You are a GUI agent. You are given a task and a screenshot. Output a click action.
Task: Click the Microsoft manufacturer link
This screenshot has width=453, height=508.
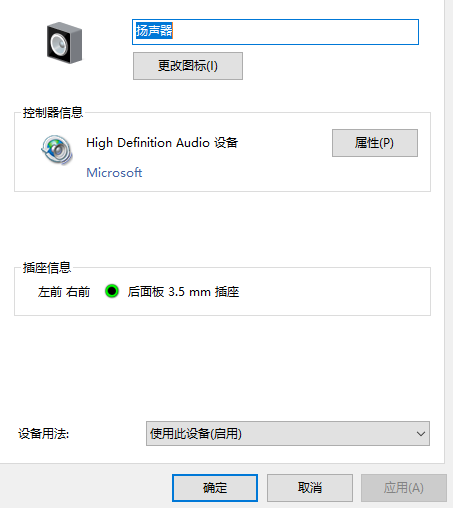tap(114, 173)
